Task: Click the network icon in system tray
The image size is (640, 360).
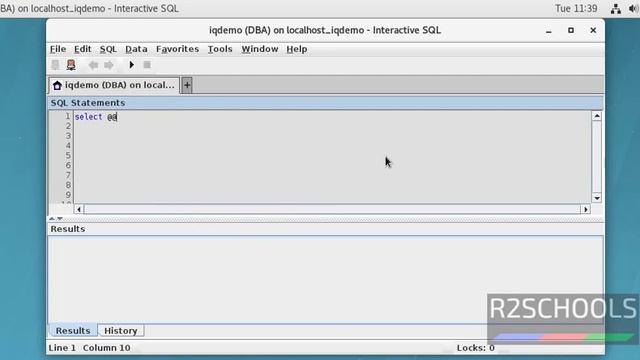Action: pyautogui.click(x=616, y=8)
